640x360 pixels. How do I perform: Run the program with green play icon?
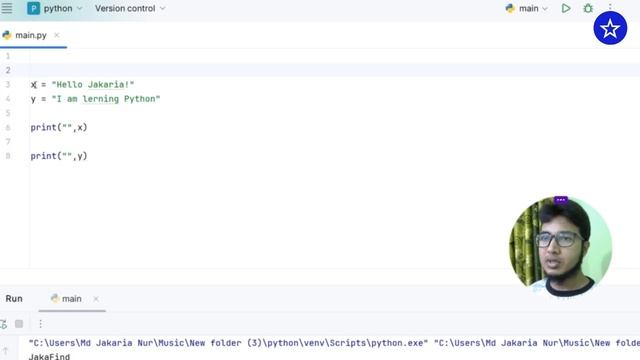(566, 8)
